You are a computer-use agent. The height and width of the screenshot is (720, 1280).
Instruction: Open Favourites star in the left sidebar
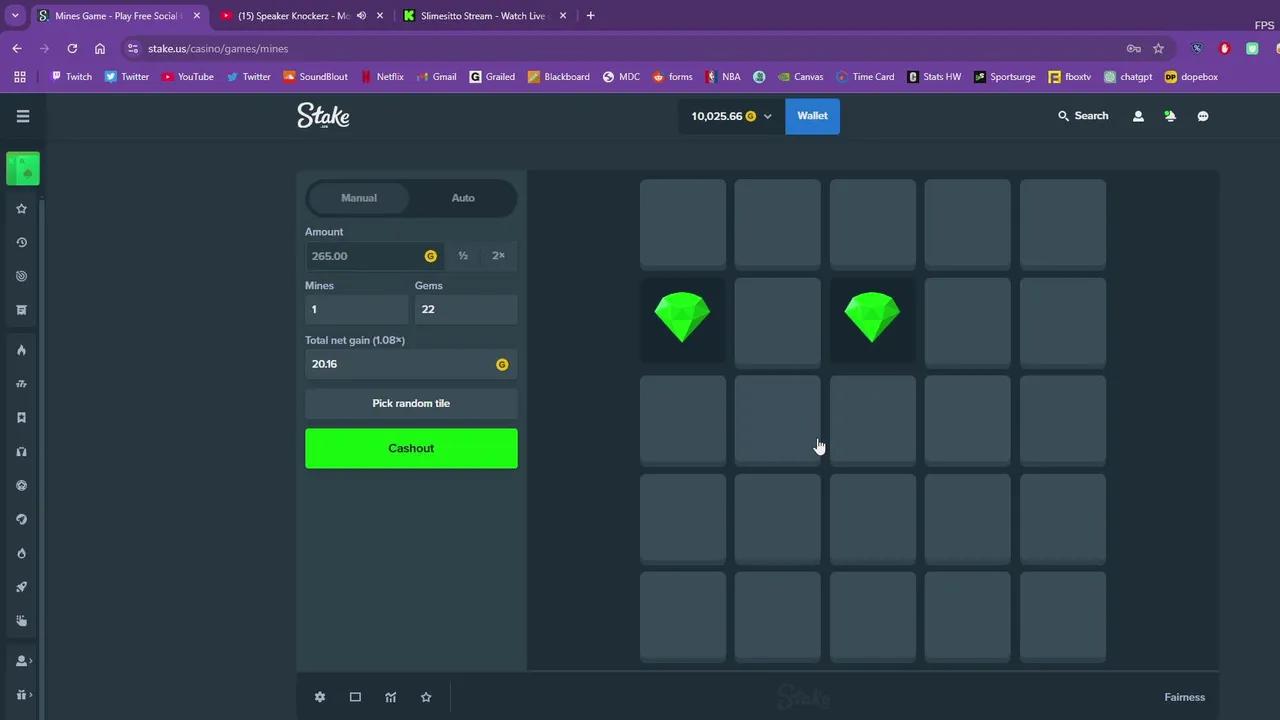click(21, 209)
